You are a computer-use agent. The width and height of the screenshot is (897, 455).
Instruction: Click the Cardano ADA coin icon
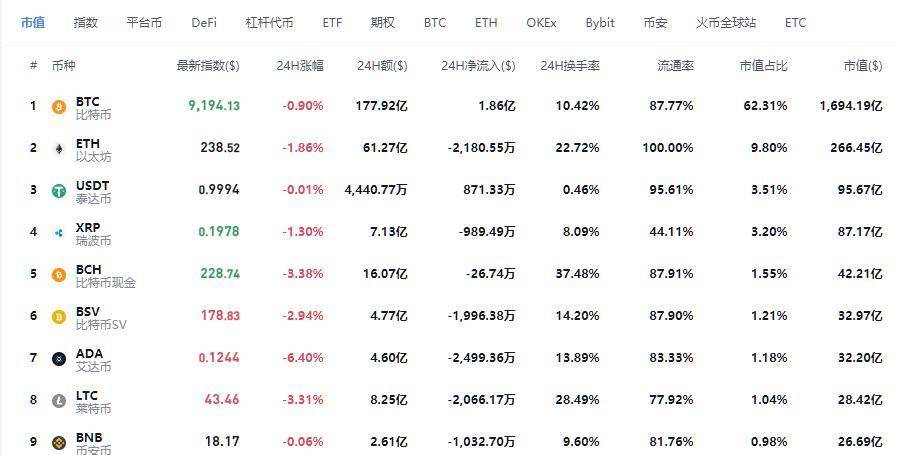tap(59, 359)
